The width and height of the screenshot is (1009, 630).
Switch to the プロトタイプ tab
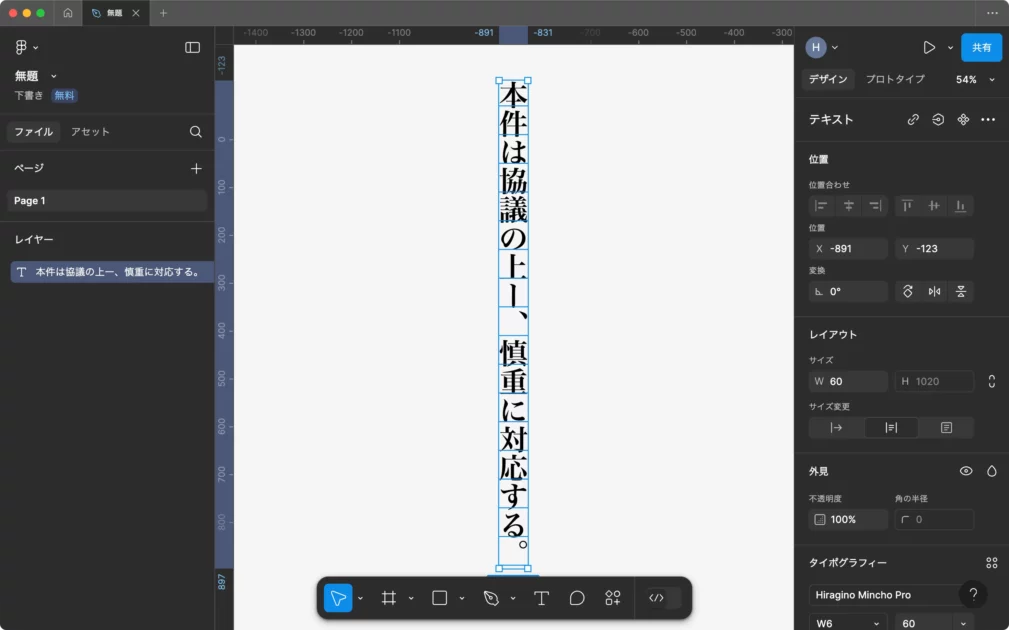point(895,79)
